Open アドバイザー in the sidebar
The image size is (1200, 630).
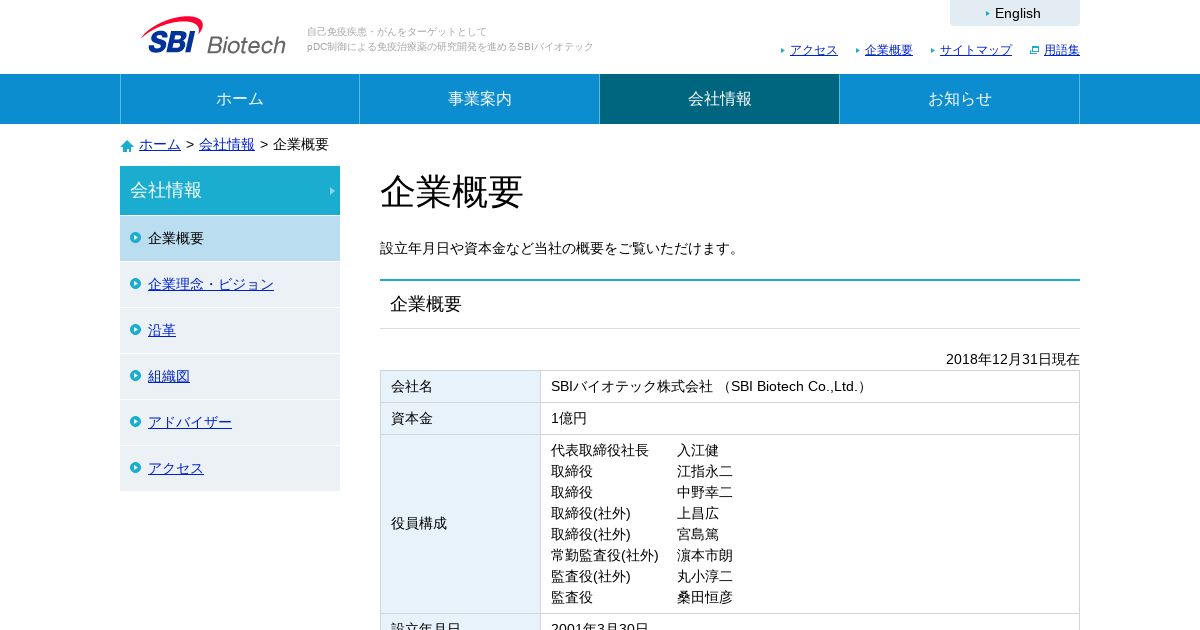(190, 422)
